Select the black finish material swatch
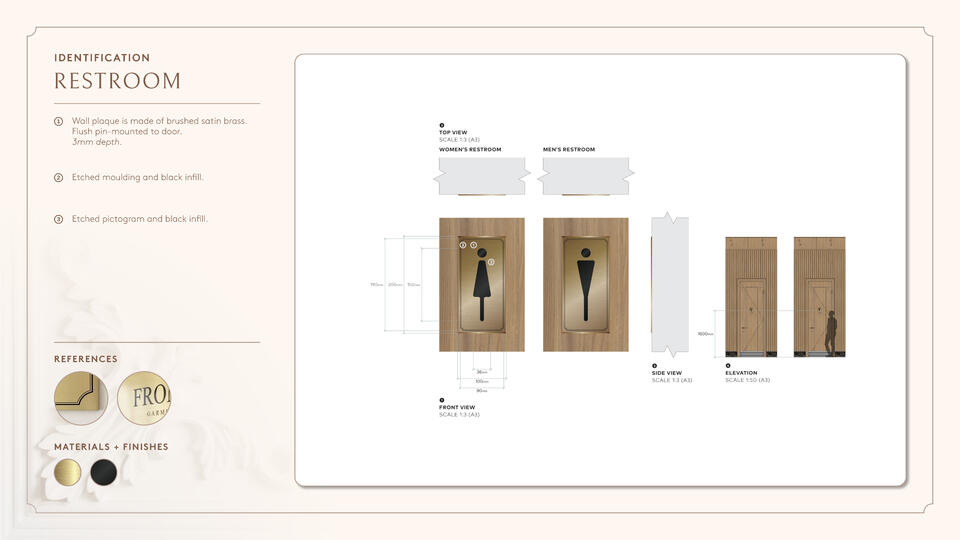 (103, 472)
